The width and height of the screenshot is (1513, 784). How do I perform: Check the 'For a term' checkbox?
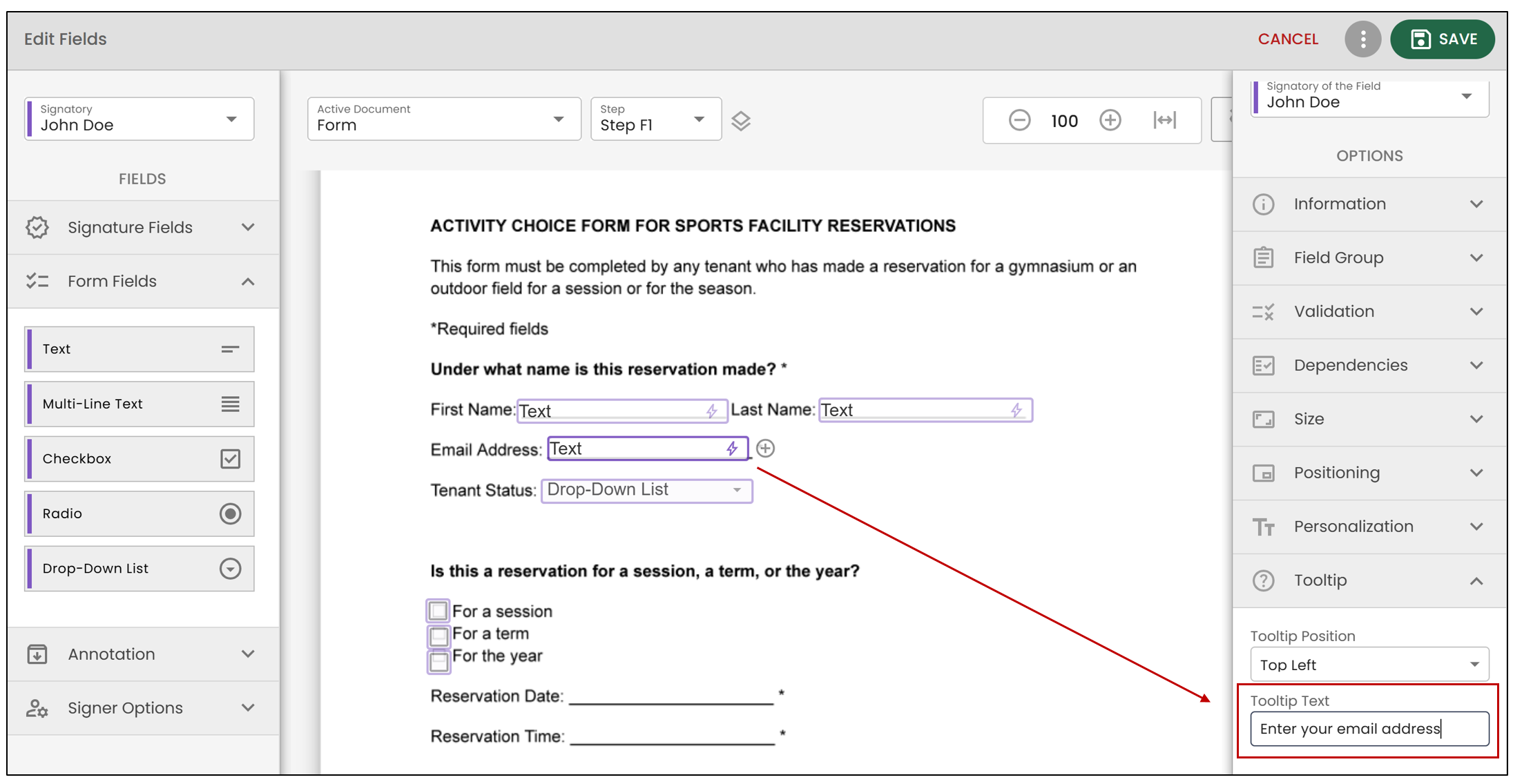(438, 635)
